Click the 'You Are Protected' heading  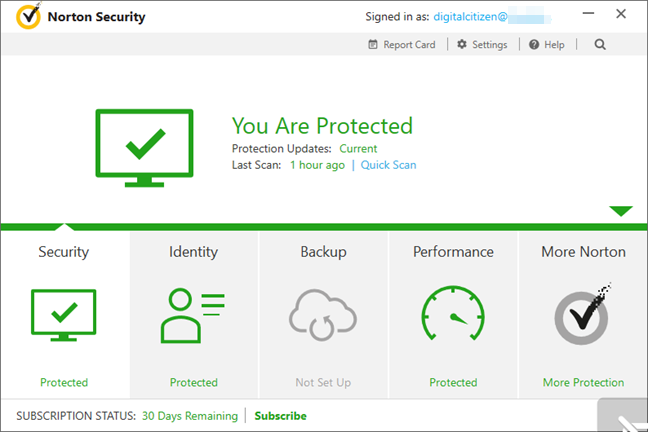tap(322, 126)
